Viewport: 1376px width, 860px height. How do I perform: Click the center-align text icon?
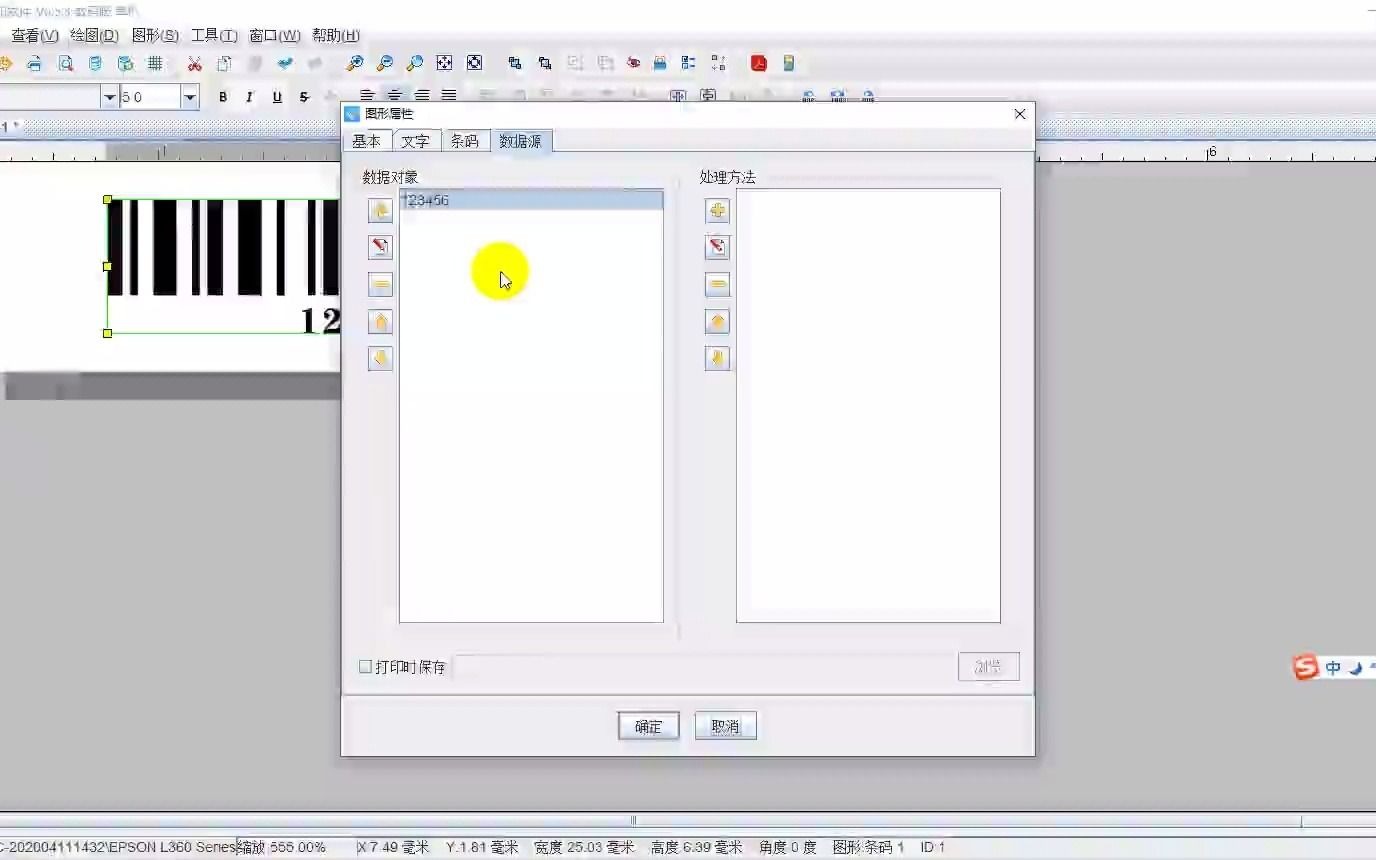[395, 96]
